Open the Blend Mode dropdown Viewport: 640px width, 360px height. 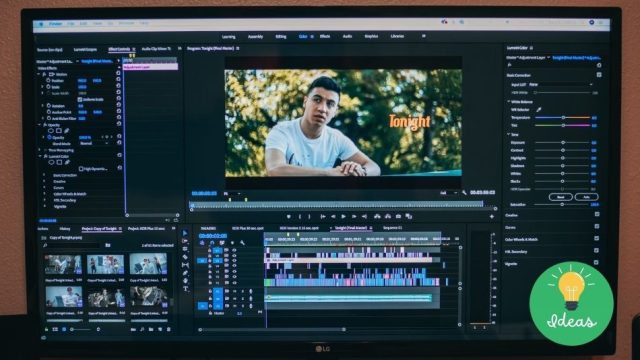click(x=94, y=144)
